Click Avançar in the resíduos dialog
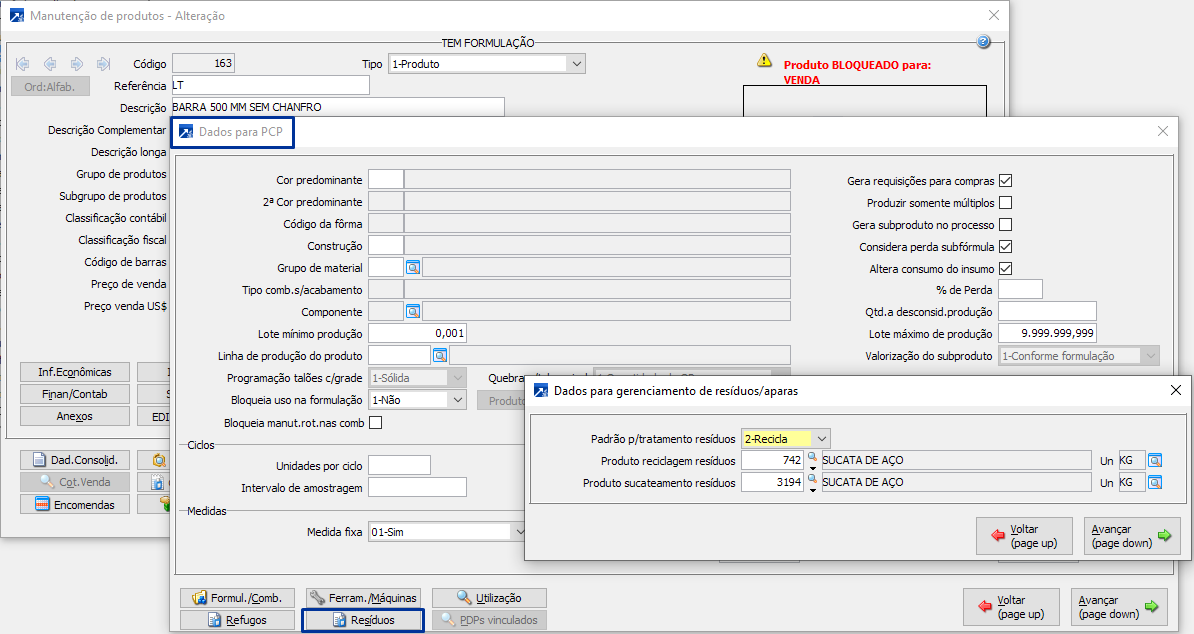 pyautogui.click(x=1131, y=536)
